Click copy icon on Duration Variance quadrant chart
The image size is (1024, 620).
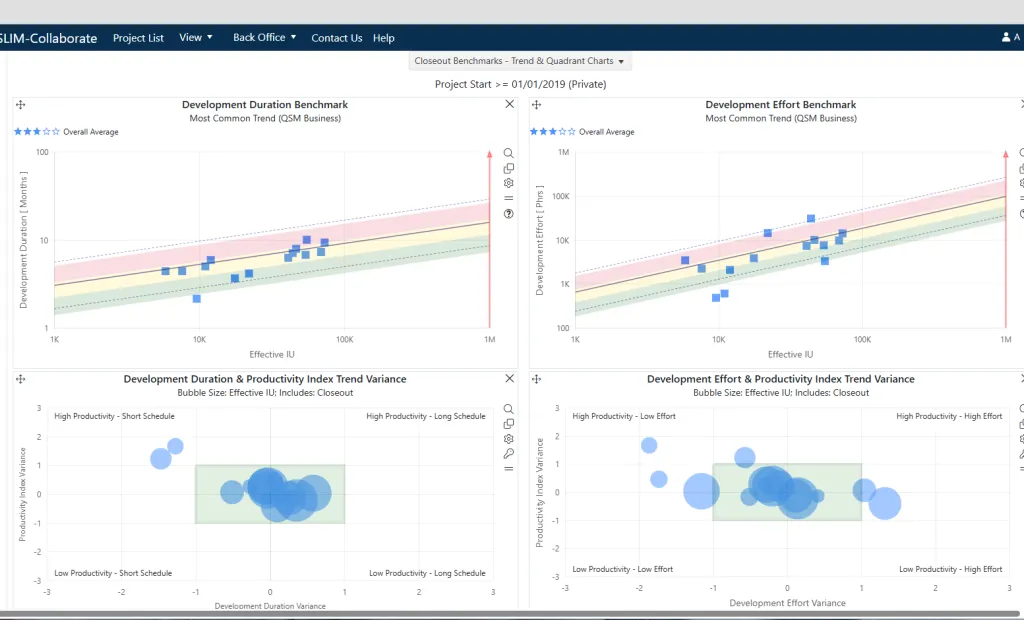point(508,424)
